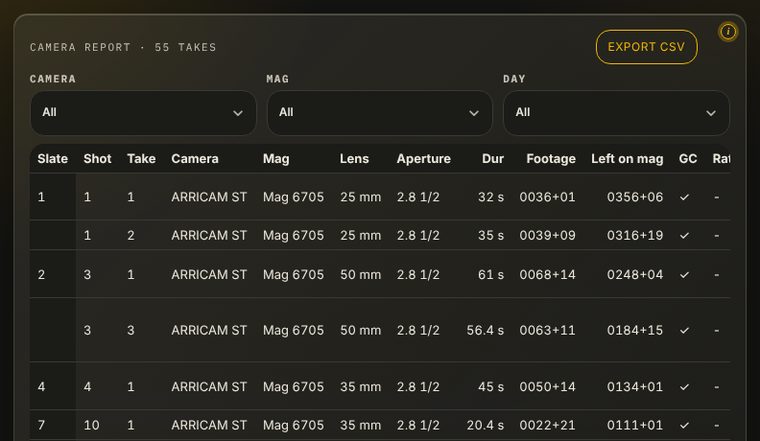Click the GC checkmark in row with footage 0068+14
Image resolution: width=760 pixels, height=441 pixels.
(x=684, y=275)
